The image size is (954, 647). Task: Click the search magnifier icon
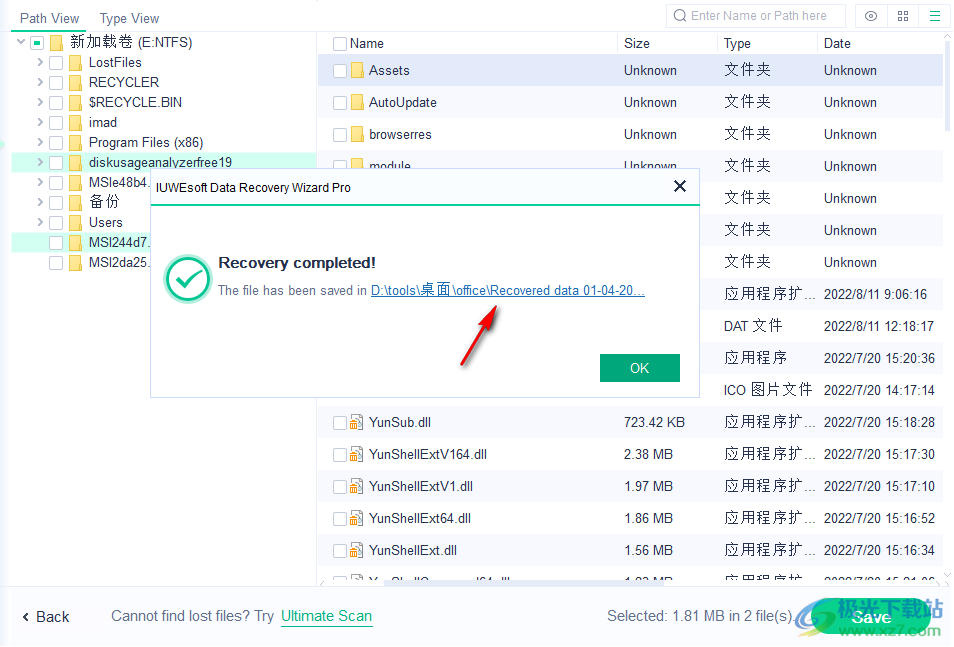point(680,16)
